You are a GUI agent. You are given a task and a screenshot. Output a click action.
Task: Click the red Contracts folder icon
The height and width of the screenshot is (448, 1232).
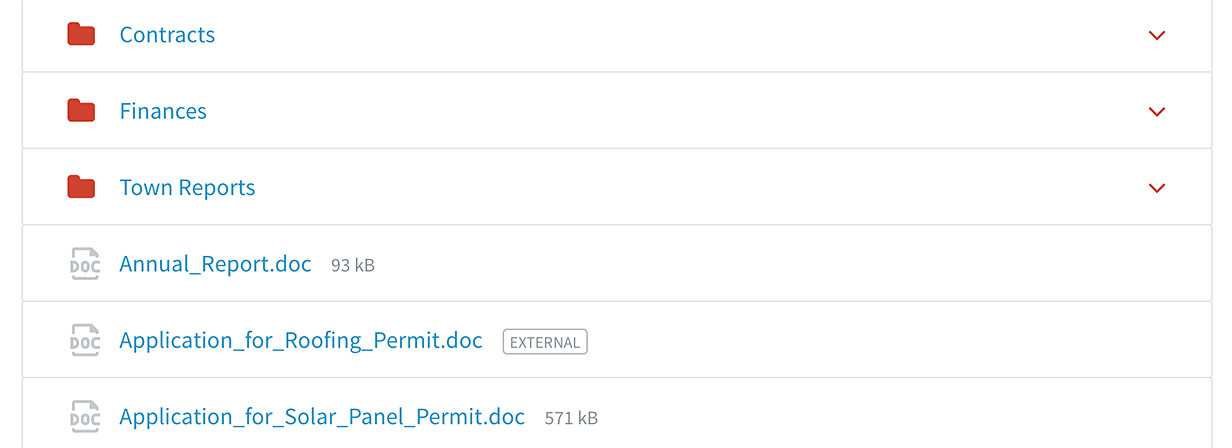coord(81,35)
